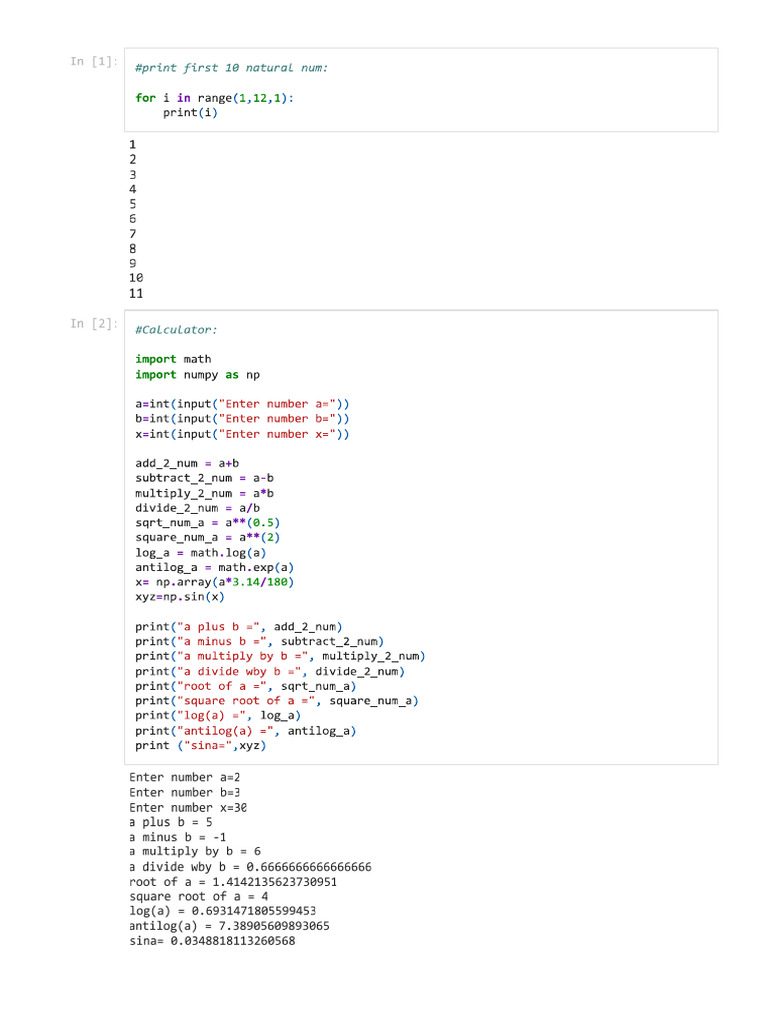Click the line 'sqrt_num_a = a**(0.5)'

click(x=208, y=522)
